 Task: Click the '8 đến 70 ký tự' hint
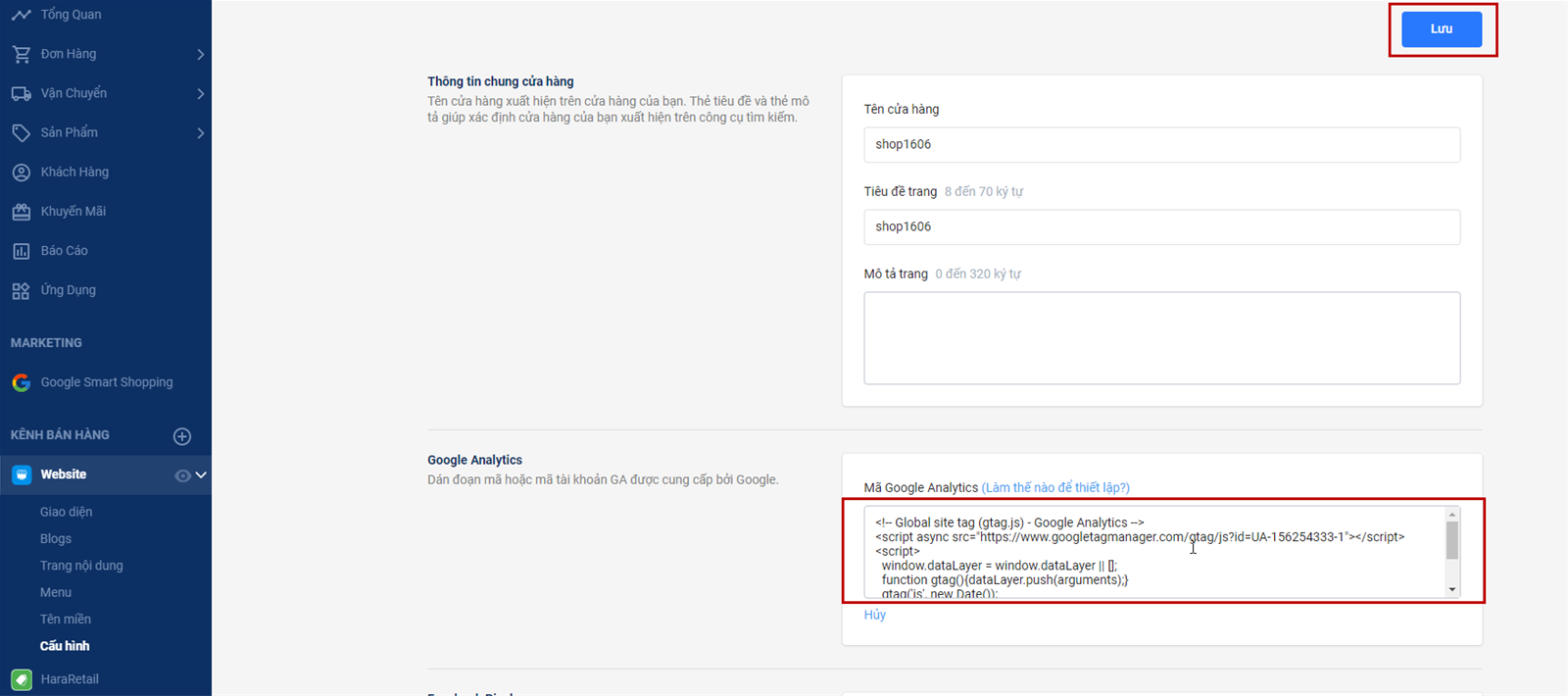tap(984, 191)
